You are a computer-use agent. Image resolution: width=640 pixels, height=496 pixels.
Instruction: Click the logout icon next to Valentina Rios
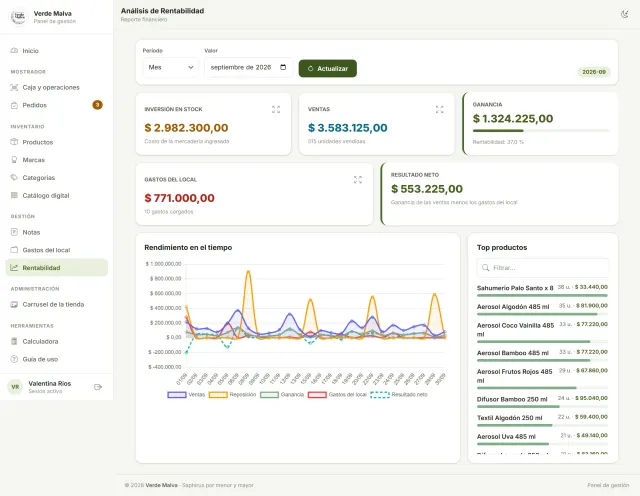click(98, 387)
